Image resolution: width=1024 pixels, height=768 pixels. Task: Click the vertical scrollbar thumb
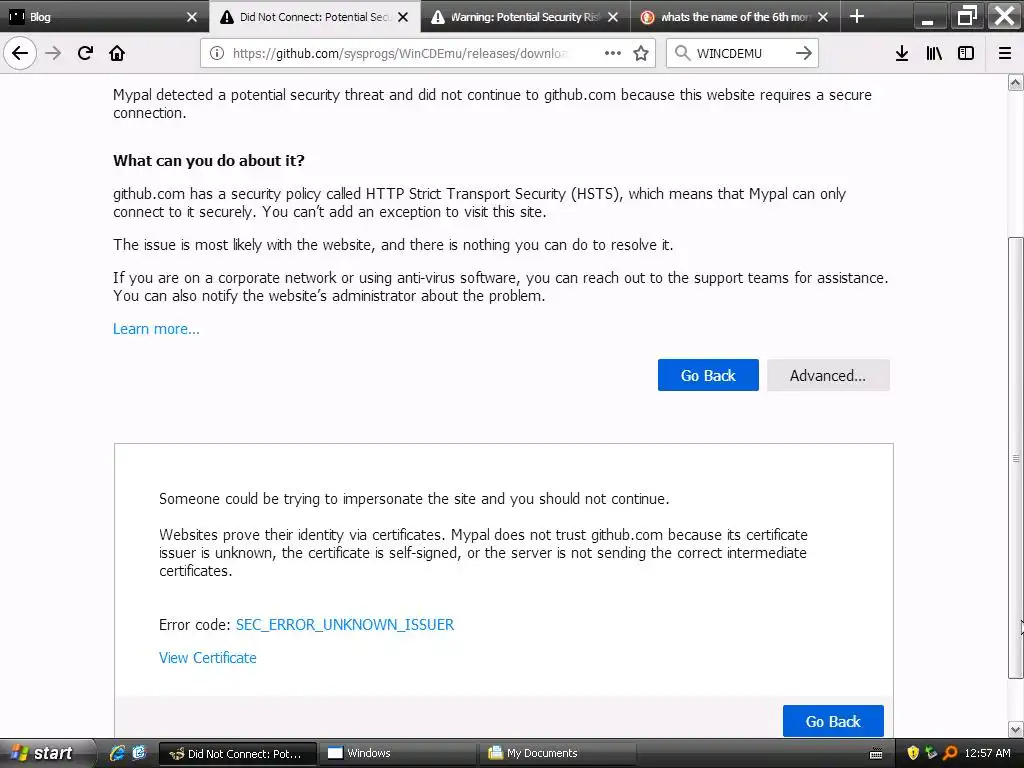point(1016,458)
